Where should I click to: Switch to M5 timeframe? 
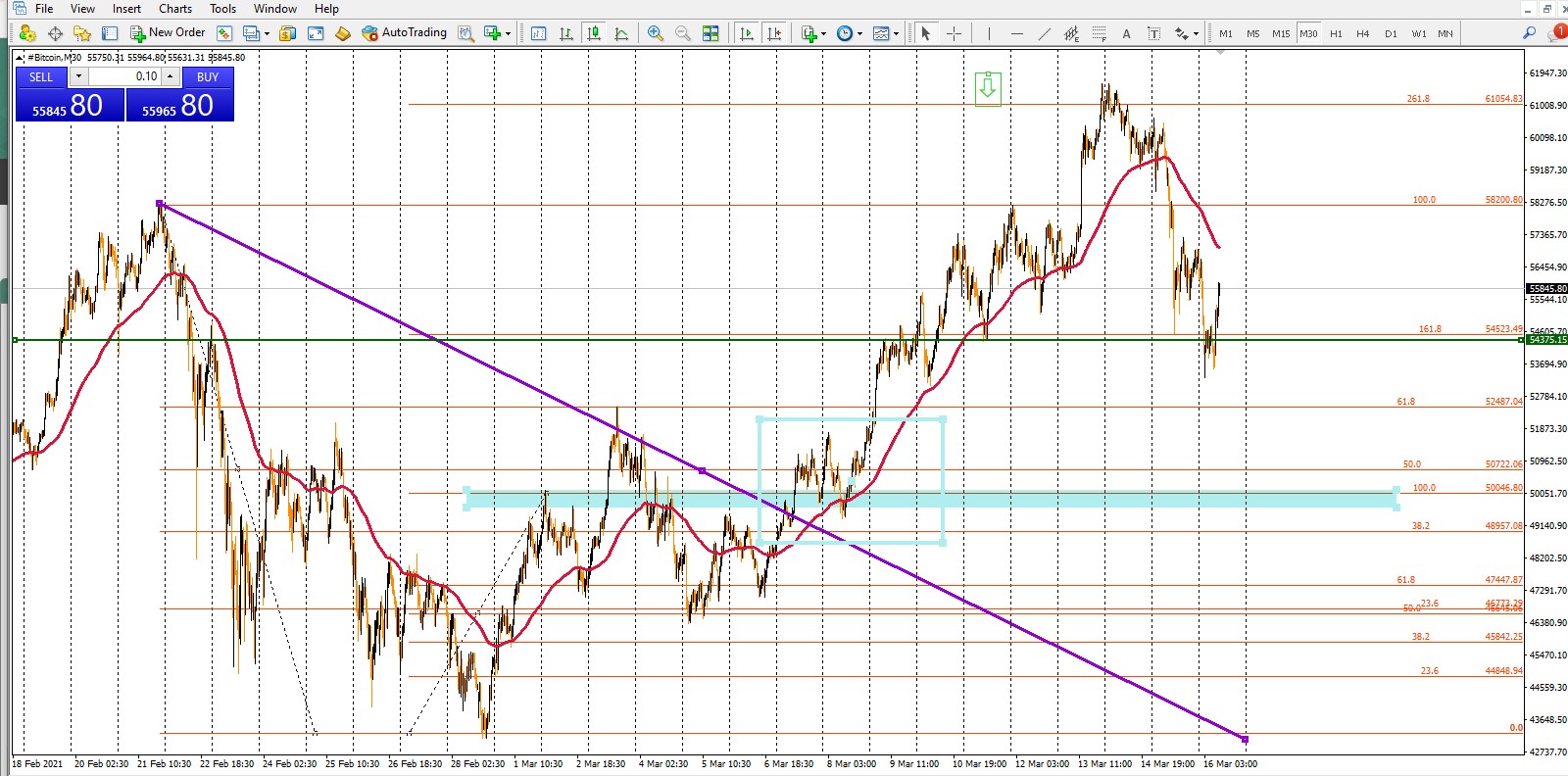1253,33
